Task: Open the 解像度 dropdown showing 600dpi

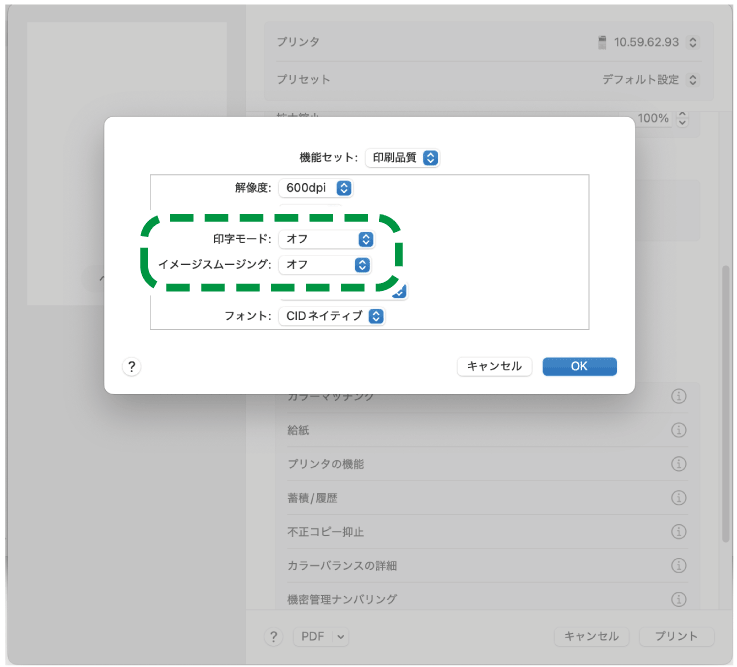Action: (x=315, y=188)
